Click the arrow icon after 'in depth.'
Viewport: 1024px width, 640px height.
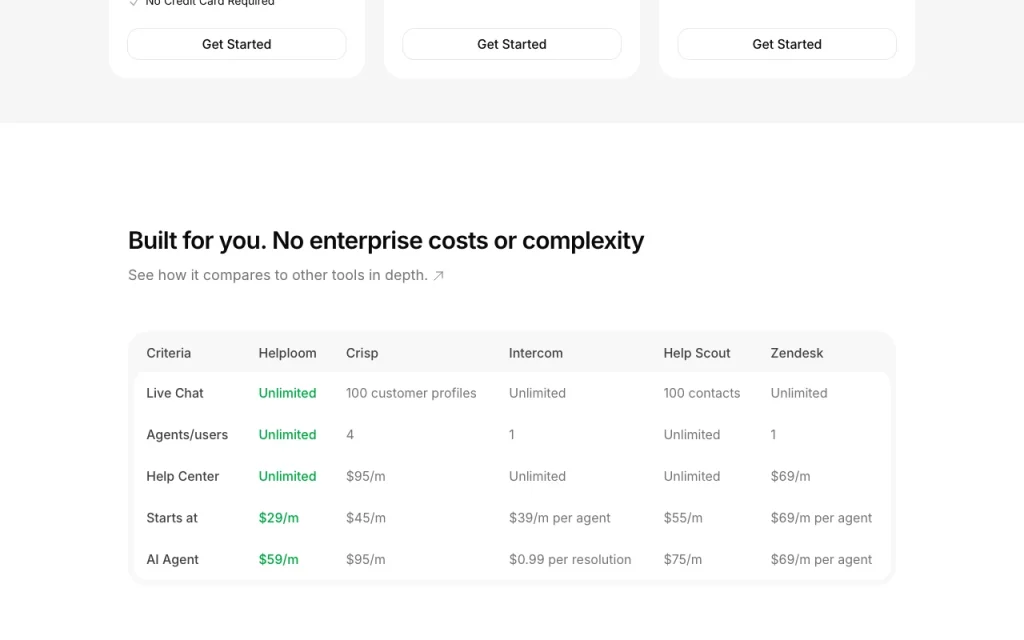(x=439, y=276)
